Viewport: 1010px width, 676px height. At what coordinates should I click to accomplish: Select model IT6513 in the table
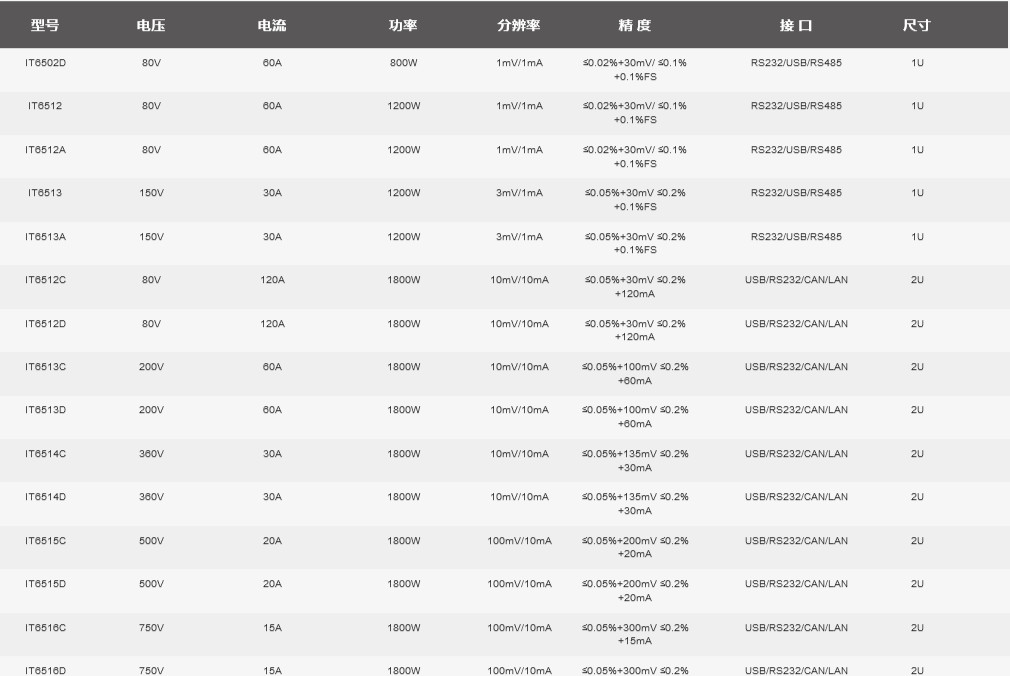click(45, 193)
